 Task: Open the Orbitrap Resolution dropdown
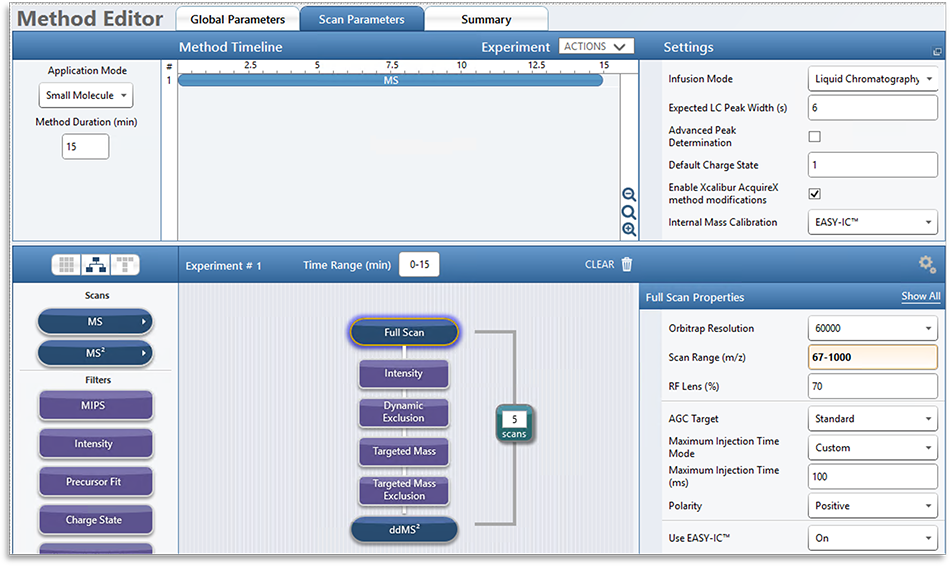click(x=872, y=328)
